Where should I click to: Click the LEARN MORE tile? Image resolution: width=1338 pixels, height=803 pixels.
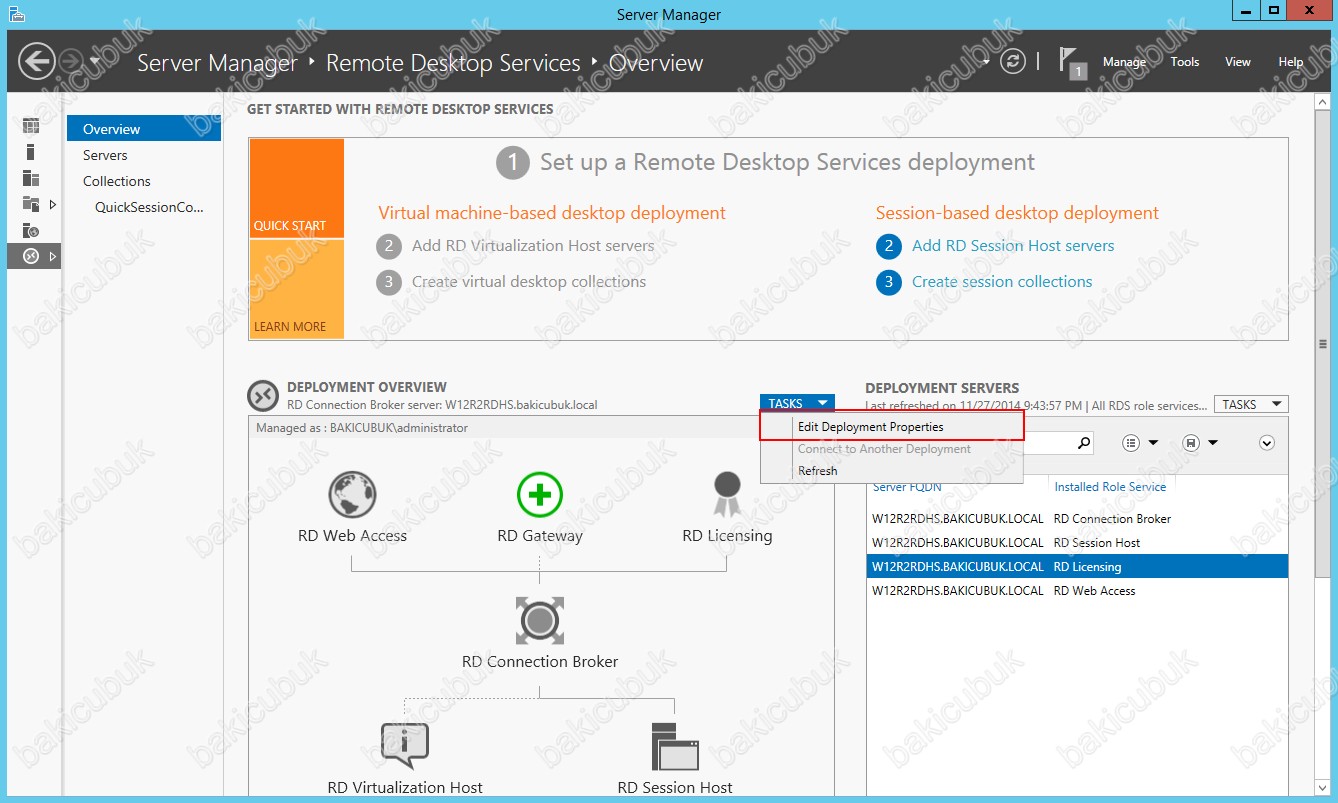pyautogui.click(x=297, y=289)
